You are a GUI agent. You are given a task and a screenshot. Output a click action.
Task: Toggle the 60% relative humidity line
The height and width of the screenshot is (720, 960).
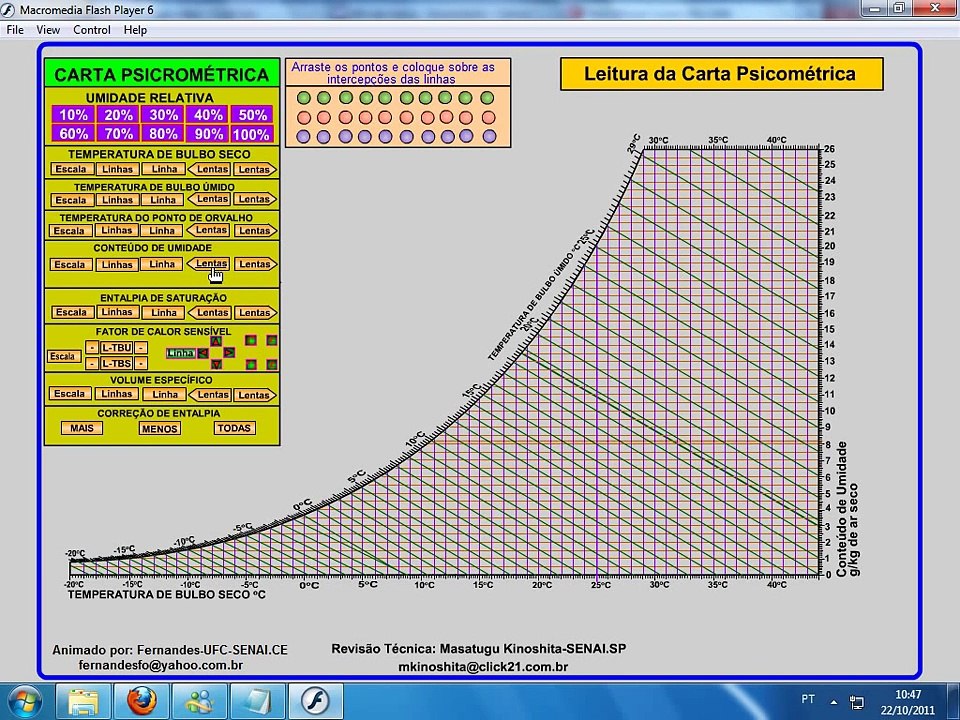click(73, 133)
